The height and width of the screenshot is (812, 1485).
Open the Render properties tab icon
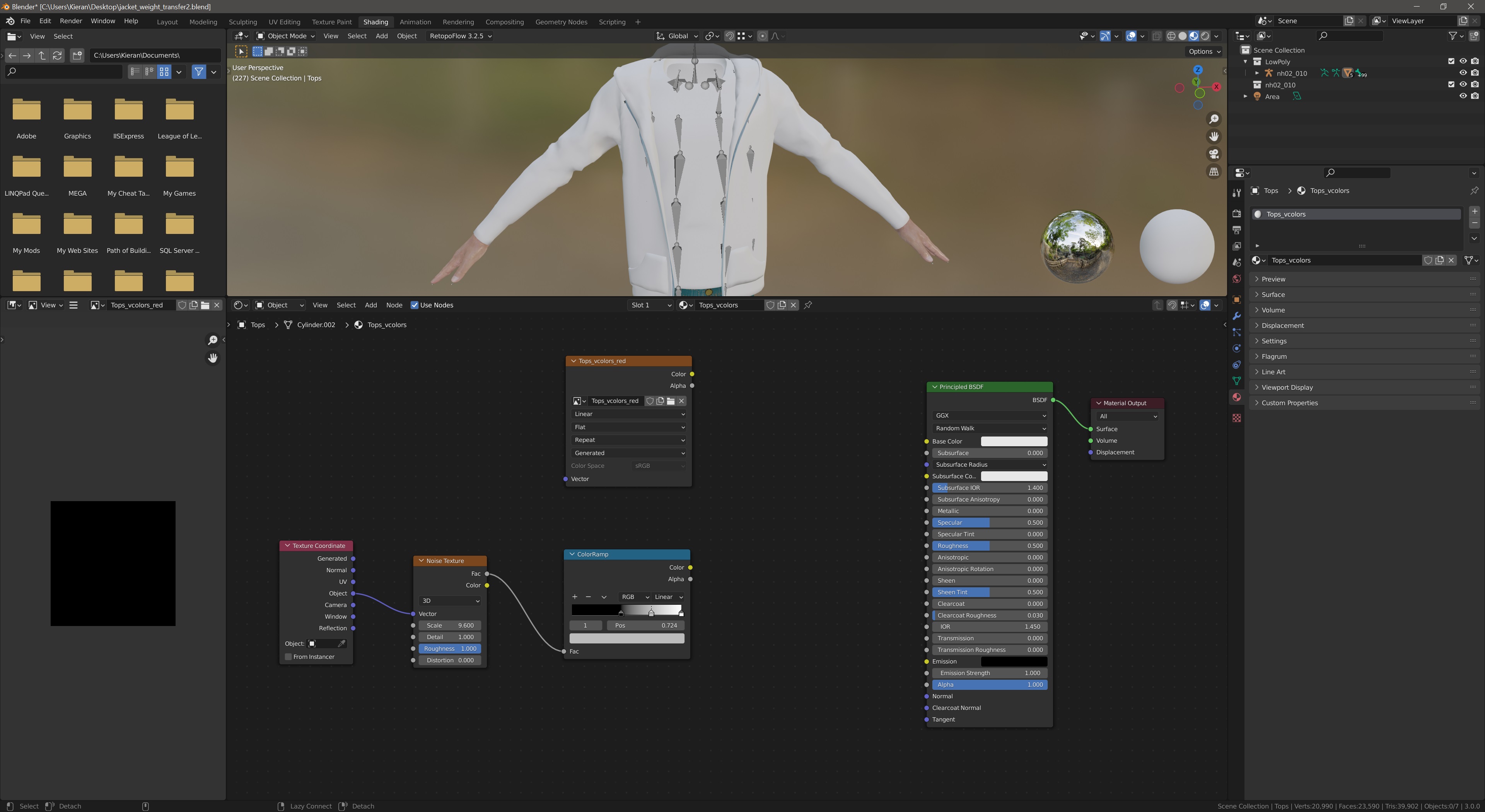tap(1237, 213)
